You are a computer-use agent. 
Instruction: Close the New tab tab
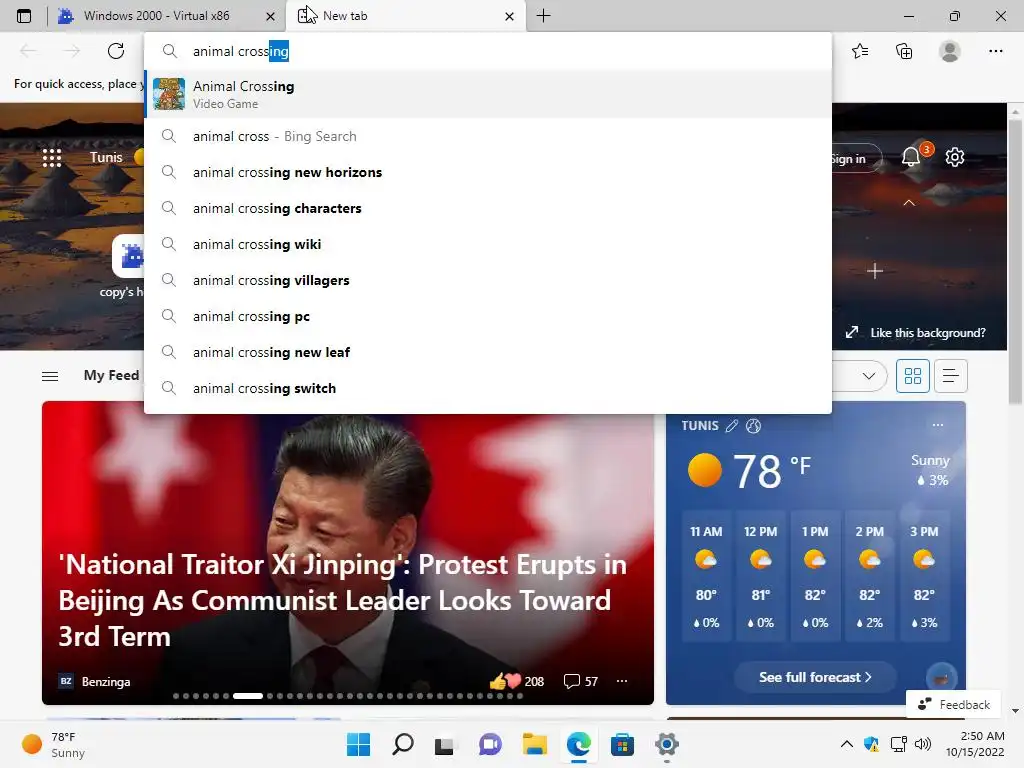point(509,16)
